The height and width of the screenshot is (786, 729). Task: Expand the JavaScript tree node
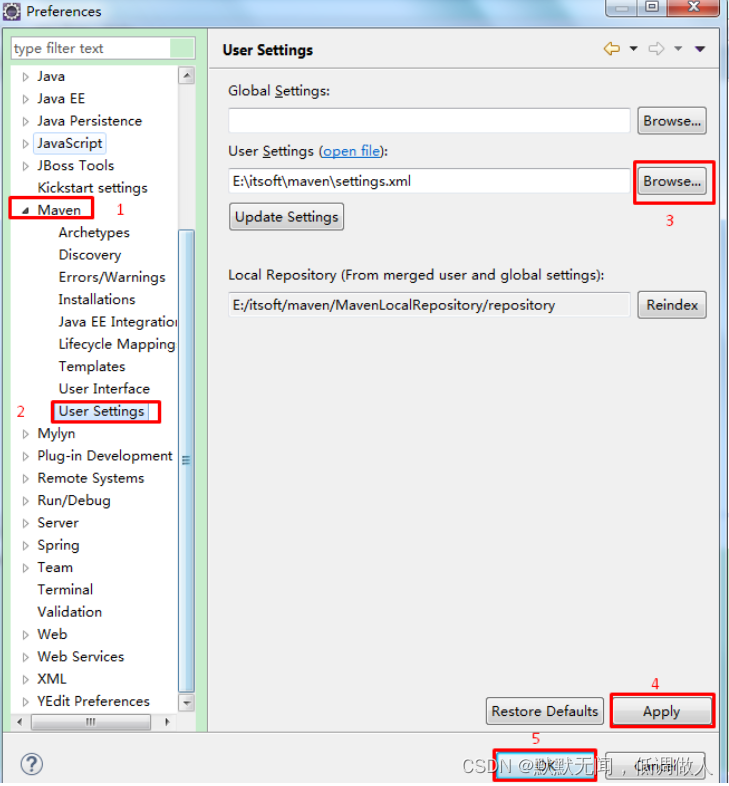click(26, 144)
